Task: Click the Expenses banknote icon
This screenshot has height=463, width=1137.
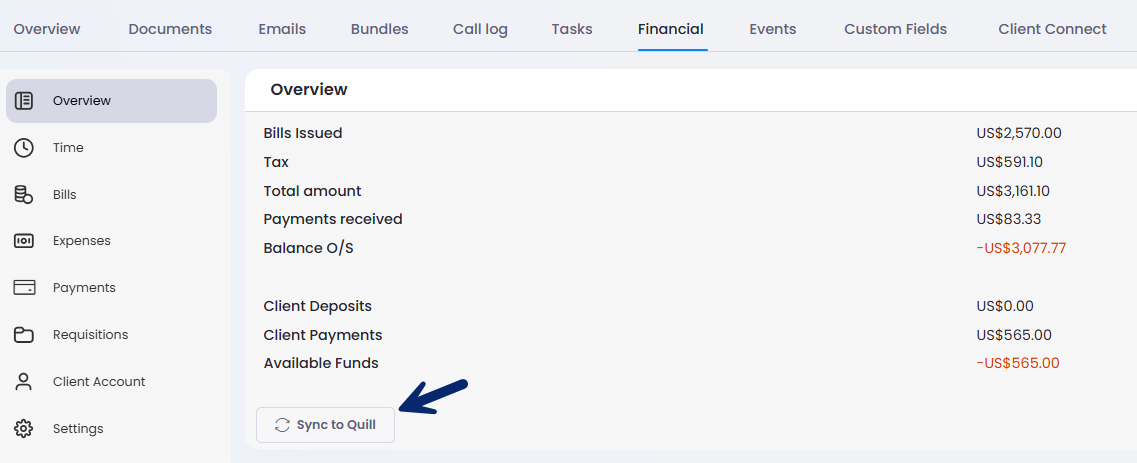Action: click(24, 241)
